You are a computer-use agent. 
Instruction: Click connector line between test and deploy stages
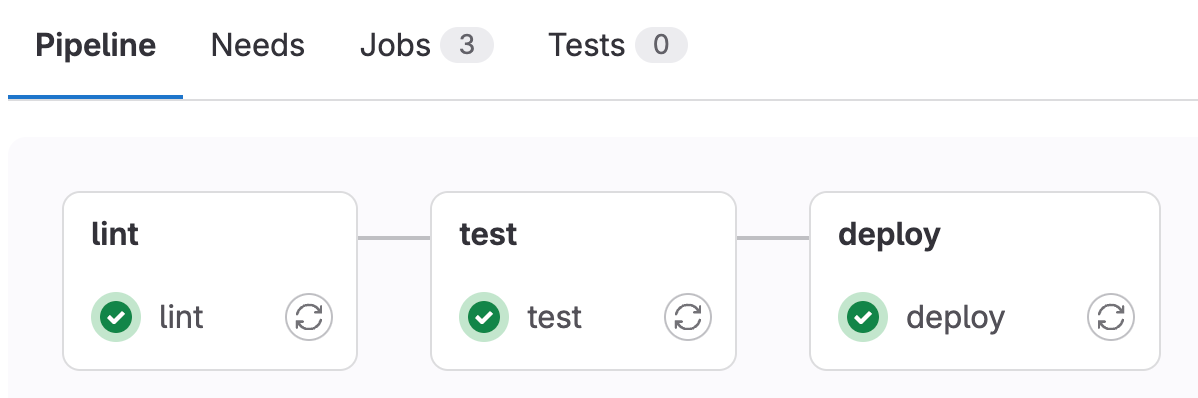pyautogui.click(x=772, y=238)
